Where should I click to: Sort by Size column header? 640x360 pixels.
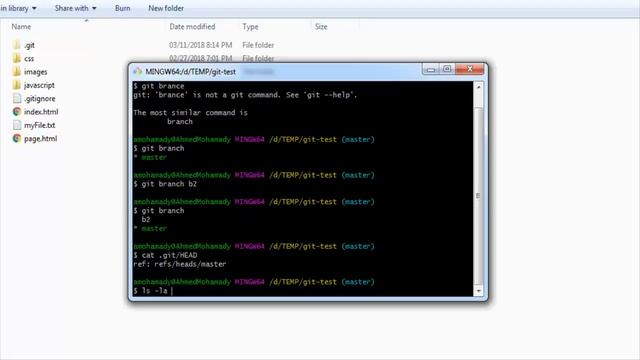tap(321, 27)
